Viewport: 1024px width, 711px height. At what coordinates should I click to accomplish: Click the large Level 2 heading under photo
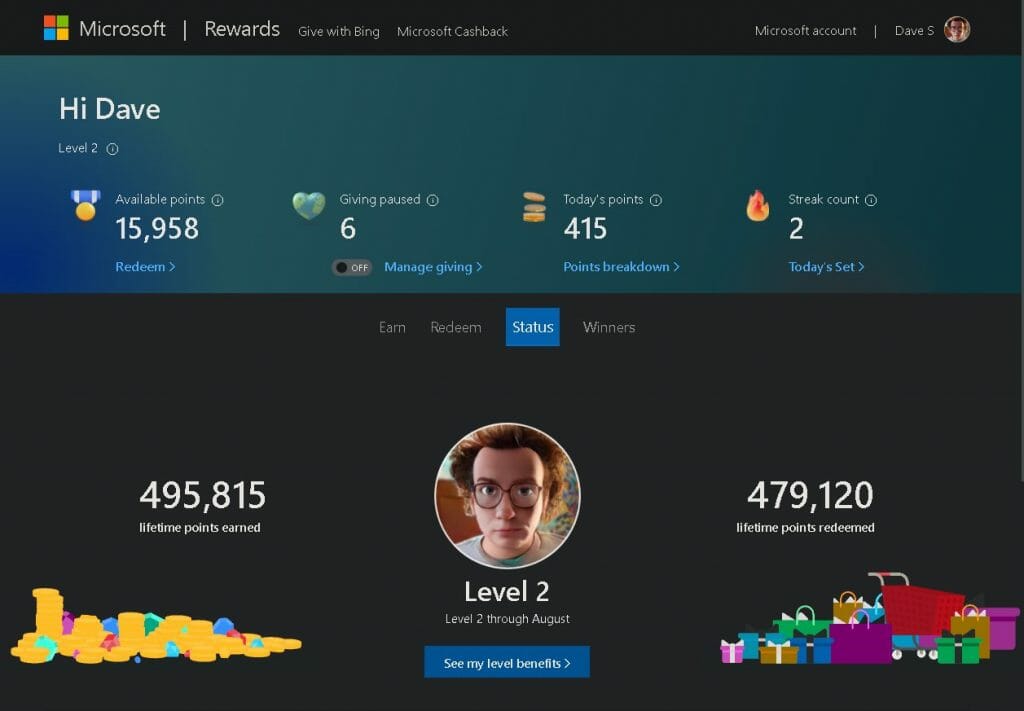coord(507,592)
